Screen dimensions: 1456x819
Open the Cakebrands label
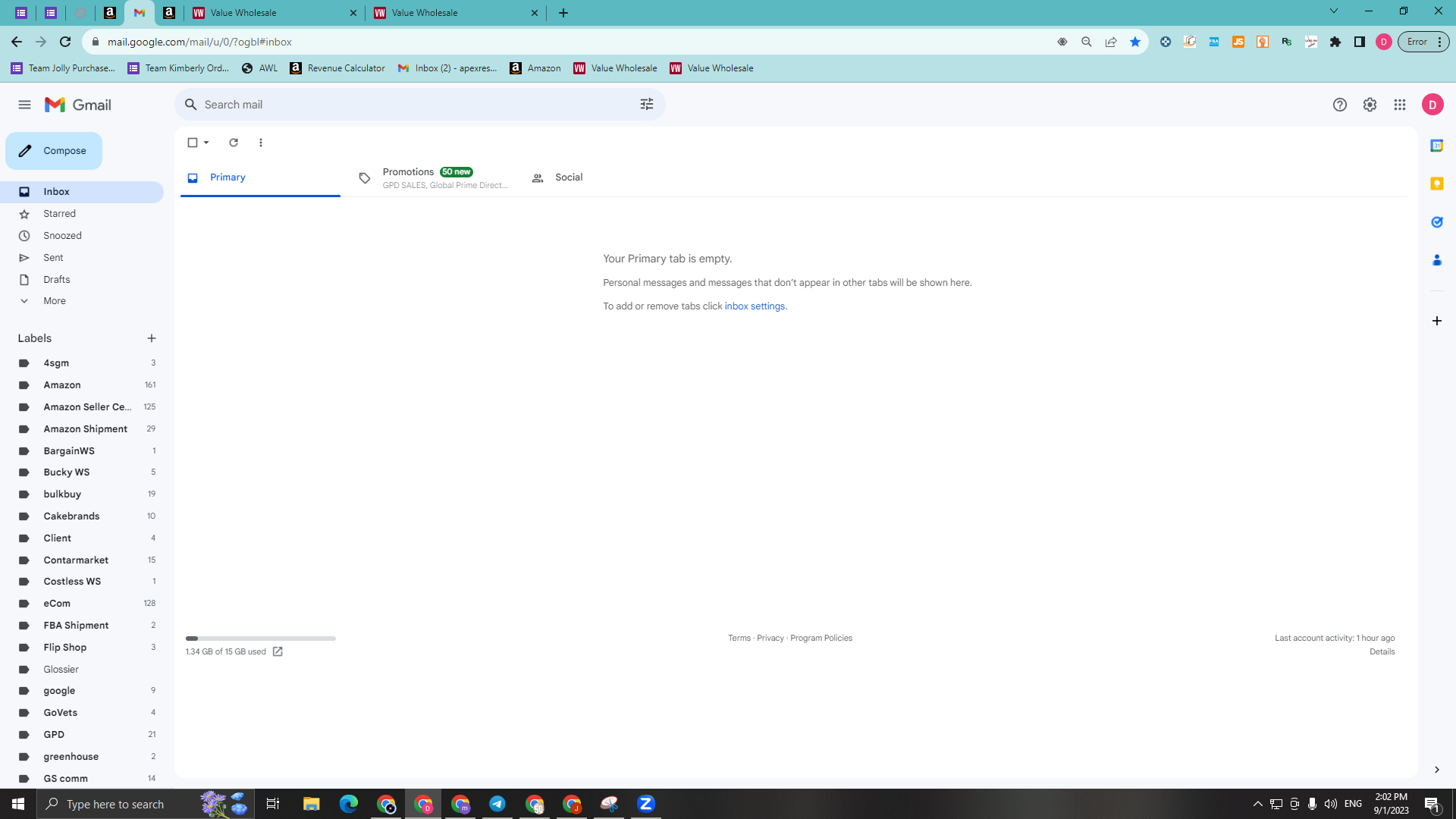pyautogui.click(x=82, y=516)
